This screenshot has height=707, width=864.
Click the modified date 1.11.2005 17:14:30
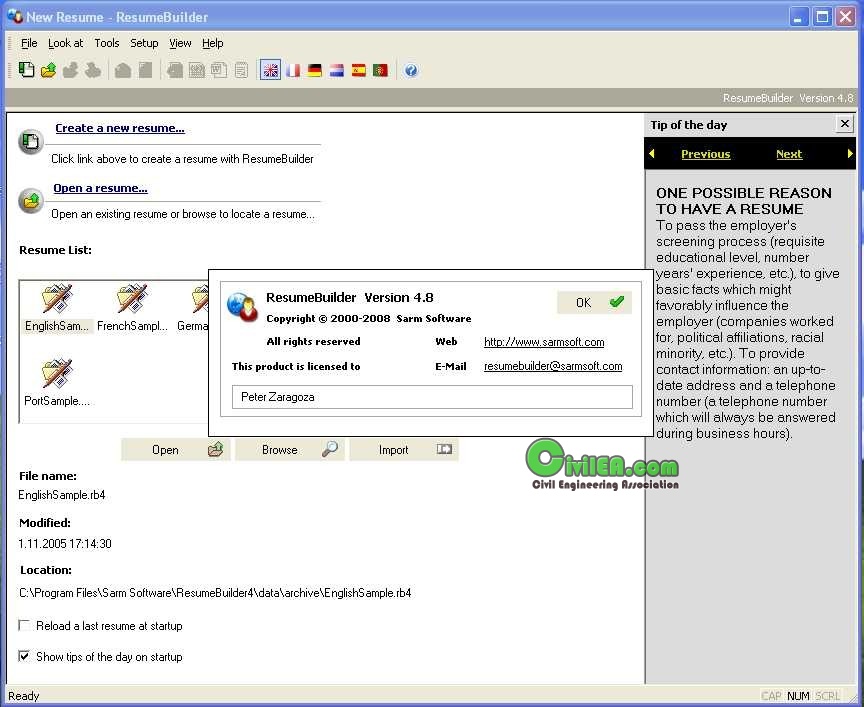pyautogui.click(x=64, y=543)
